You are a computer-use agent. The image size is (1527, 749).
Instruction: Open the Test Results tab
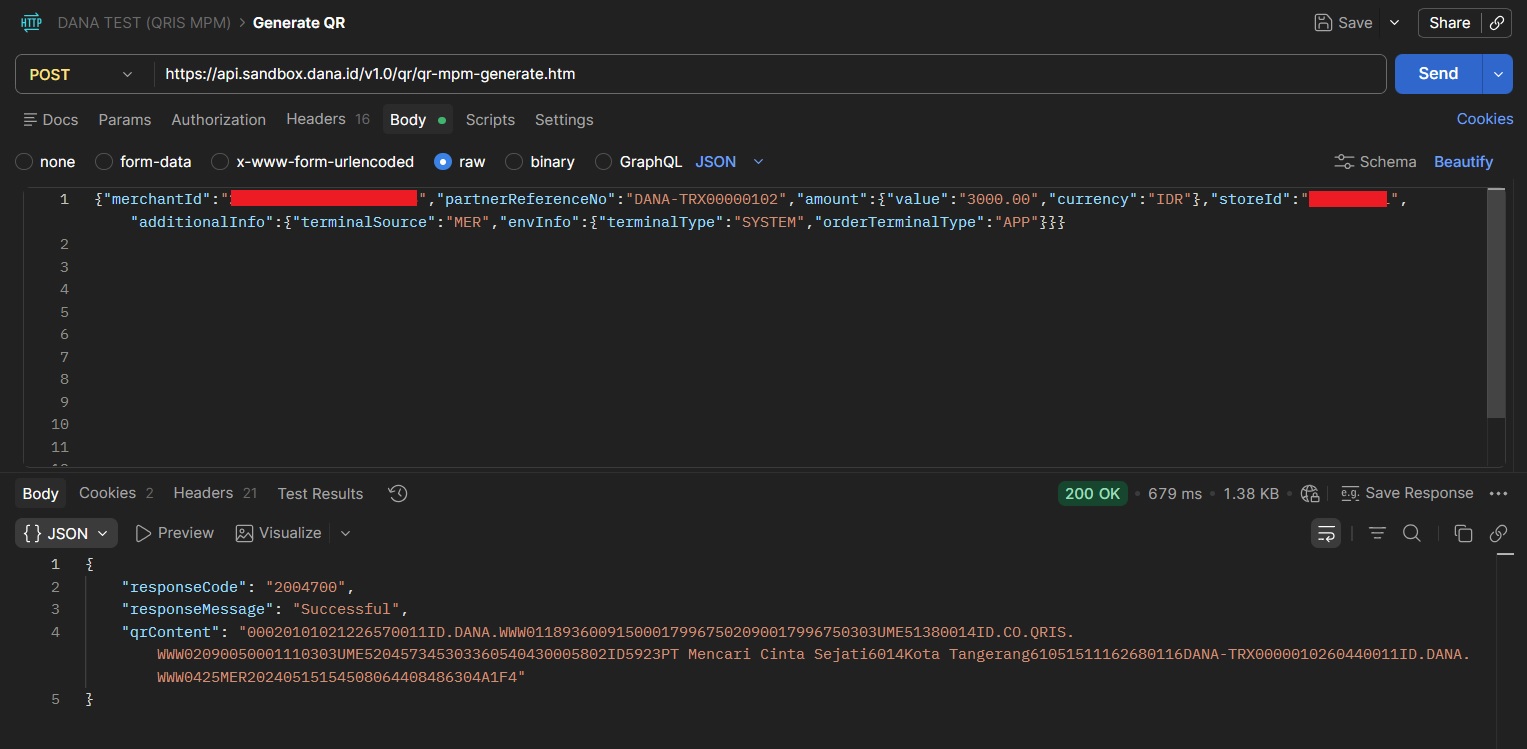tap(320, 493)
